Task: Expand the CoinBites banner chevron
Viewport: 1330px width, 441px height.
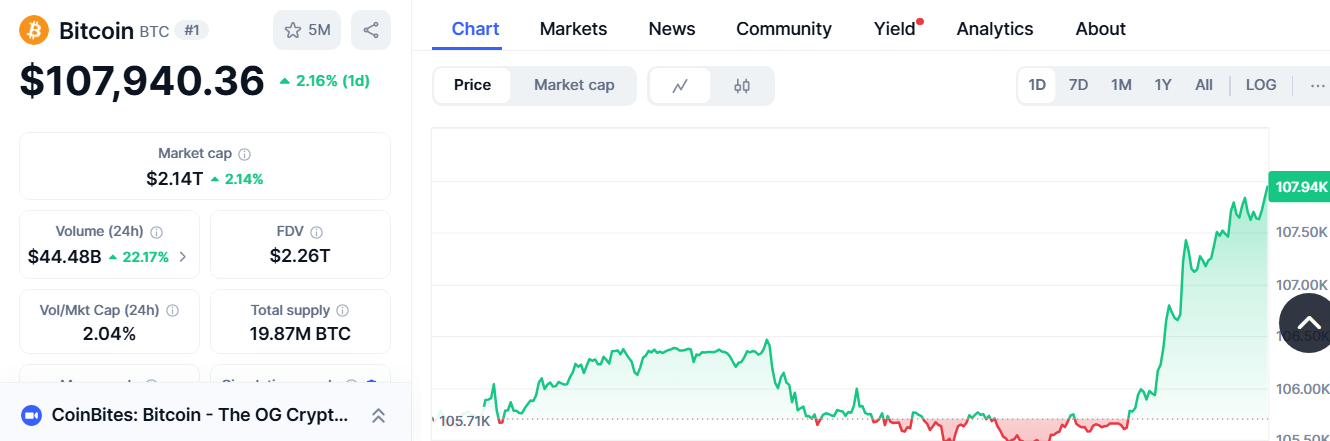Action: click(378, 415)
